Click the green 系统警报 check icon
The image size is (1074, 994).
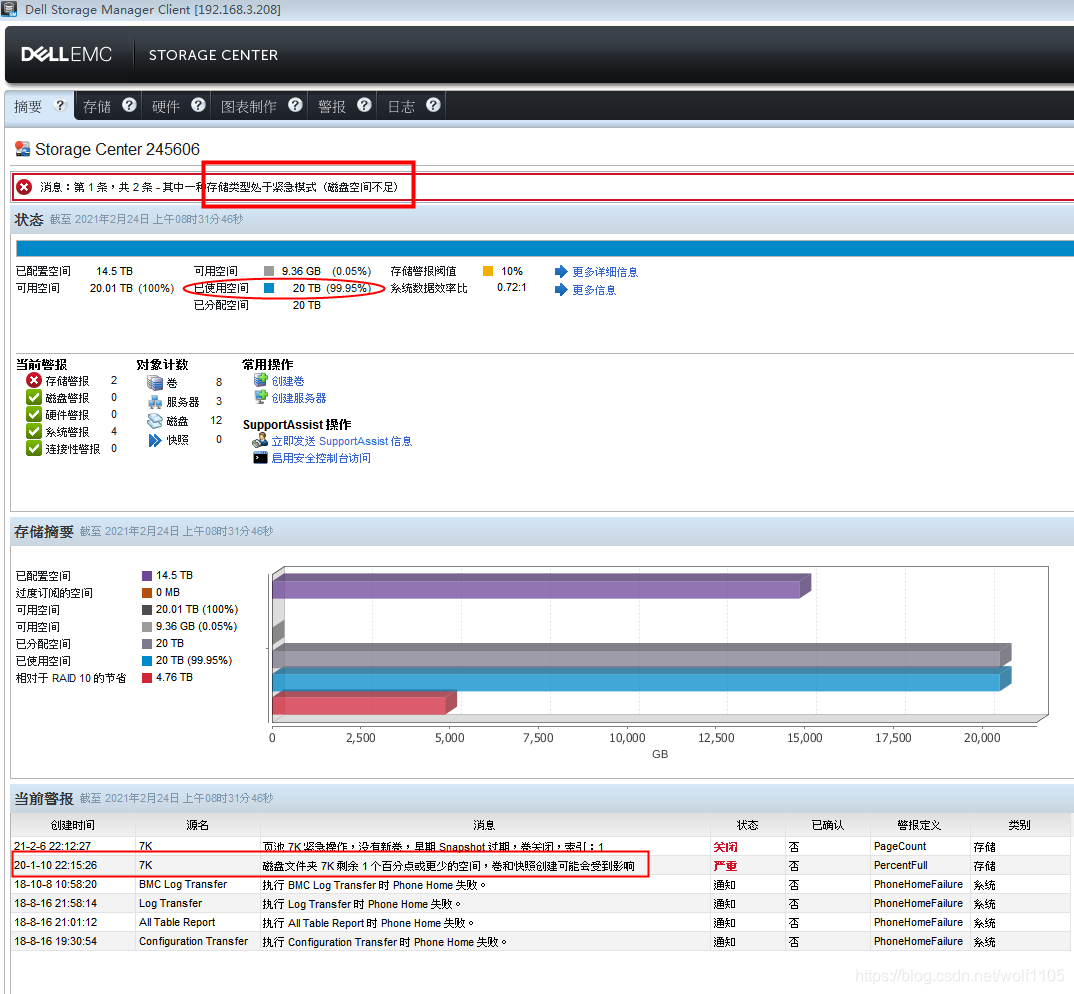click(34, 432)
